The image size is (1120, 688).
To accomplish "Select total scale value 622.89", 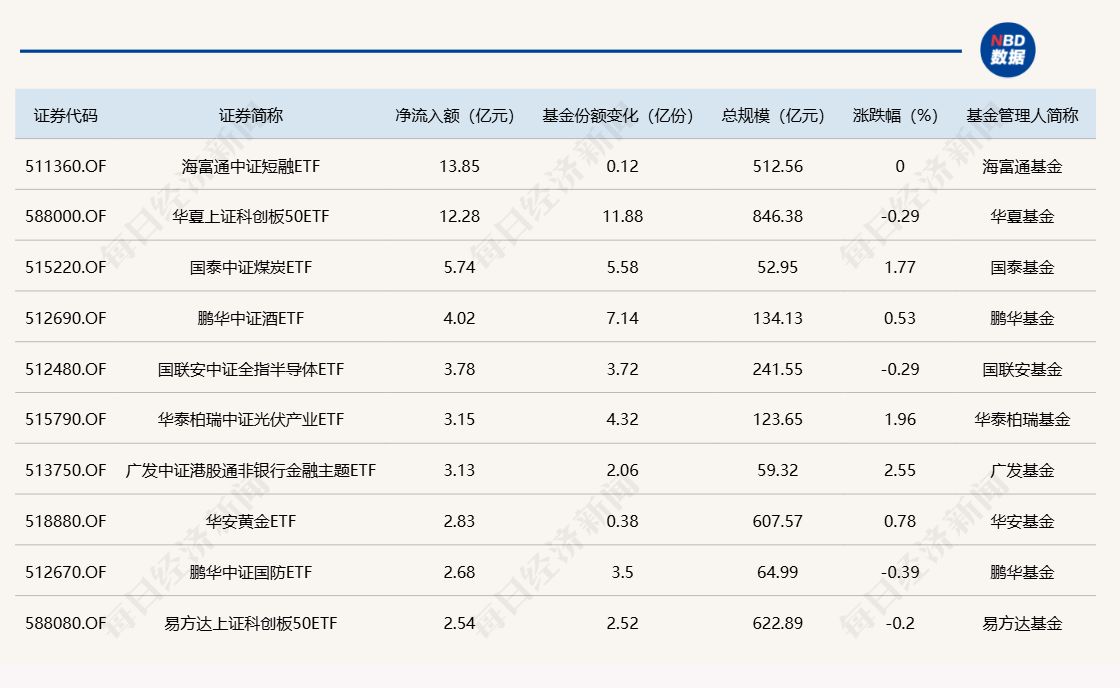I will (777, 623).
